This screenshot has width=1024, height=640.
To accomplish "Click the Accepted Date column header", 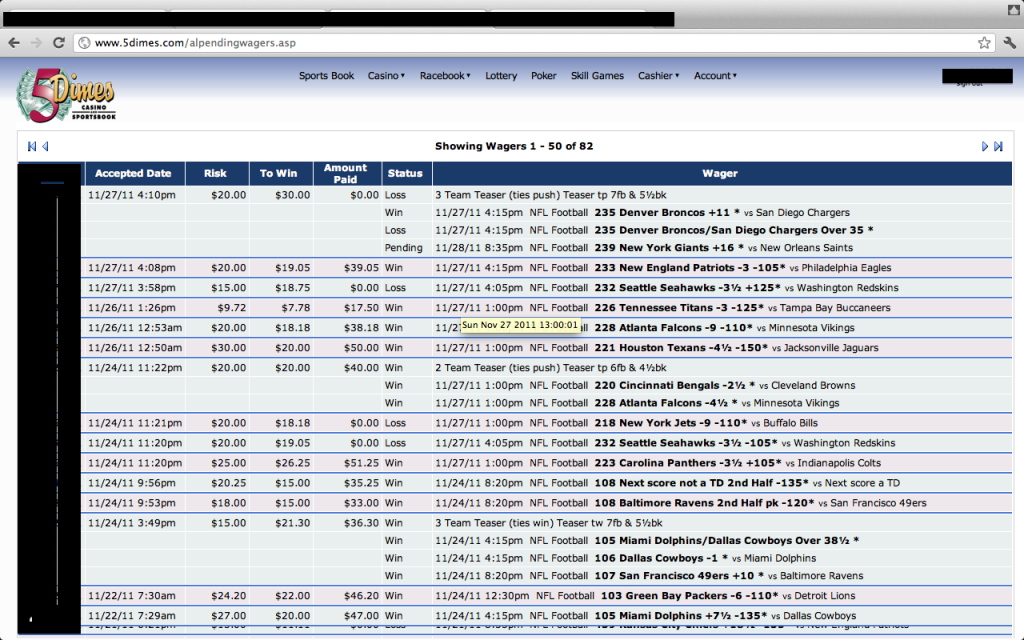I will coord(133,174).
